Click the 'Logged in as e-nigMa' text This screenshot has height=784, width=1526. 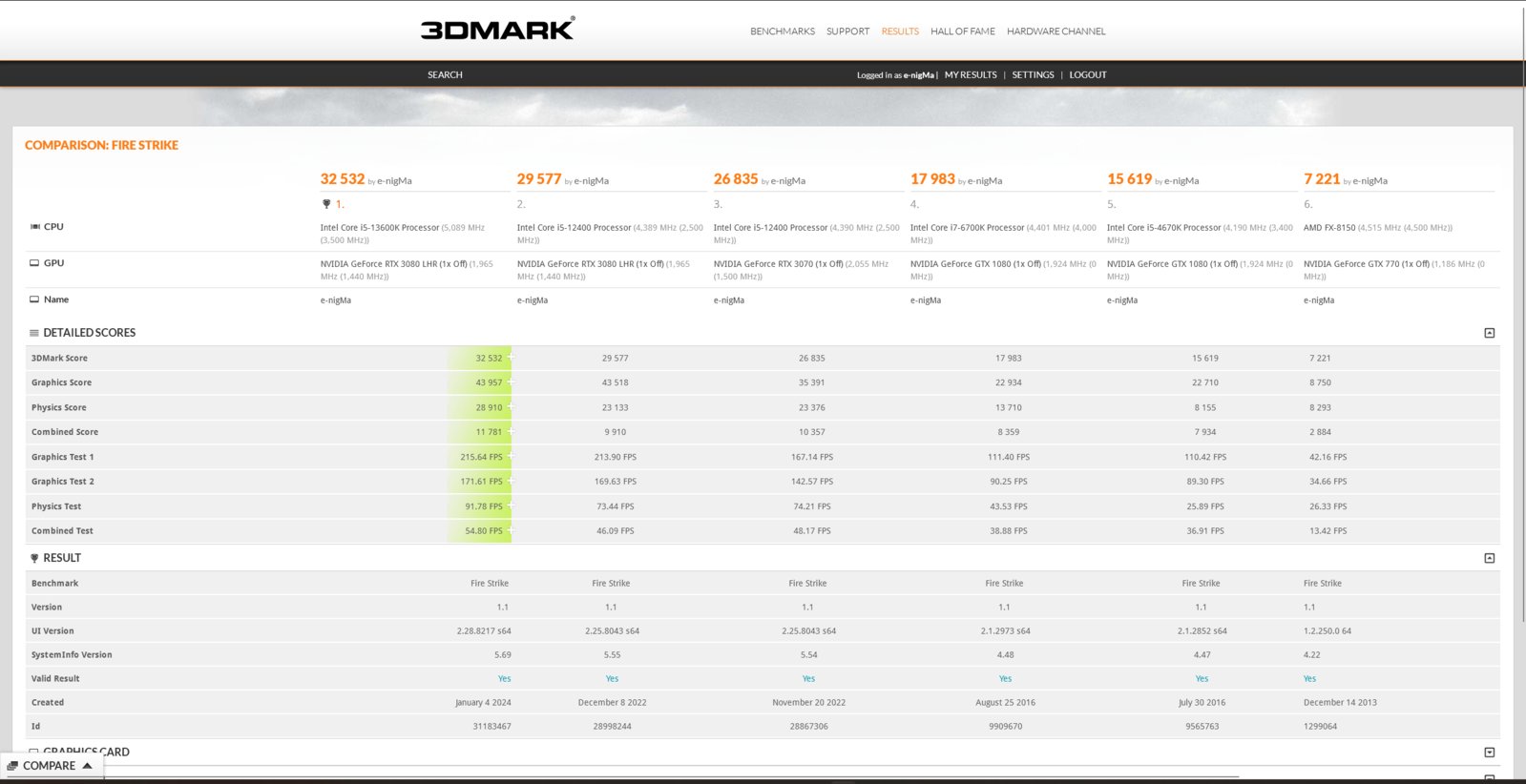point(895,74)
